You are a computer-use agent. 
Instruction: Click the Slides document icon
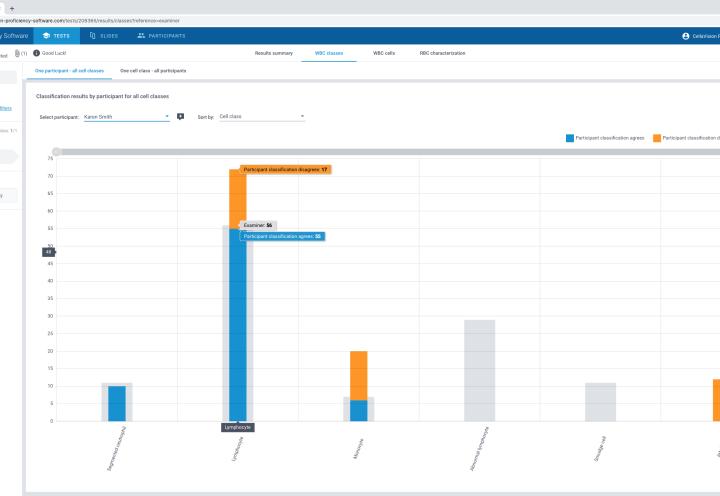tap(92, 36)
